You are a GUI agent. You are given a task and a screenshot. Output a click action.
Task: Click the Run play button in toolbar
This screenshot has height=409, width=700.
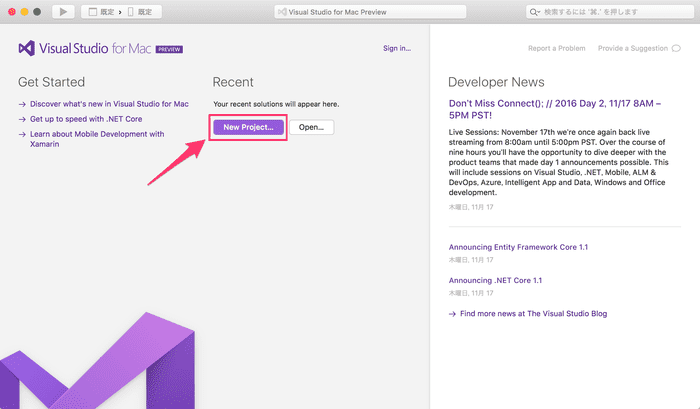[x=63, y=12]
